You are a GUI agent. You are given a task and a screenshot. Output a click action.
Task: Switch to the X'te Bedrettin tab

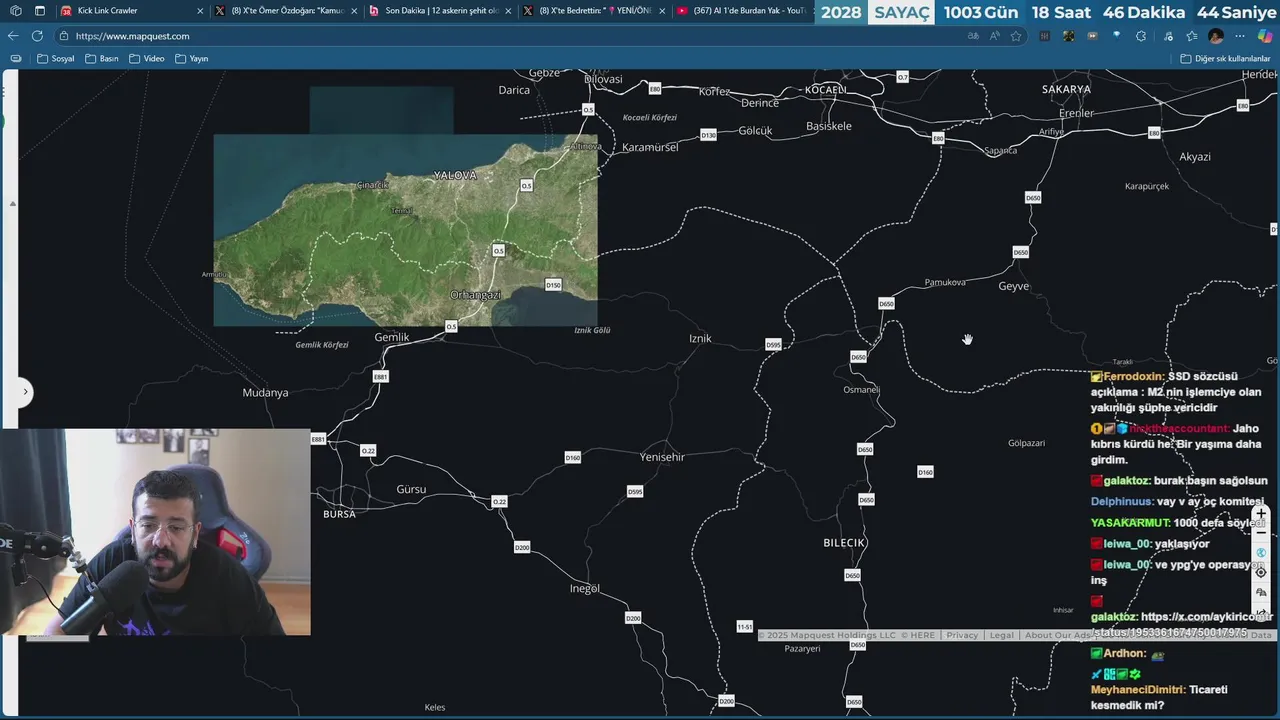595,11
